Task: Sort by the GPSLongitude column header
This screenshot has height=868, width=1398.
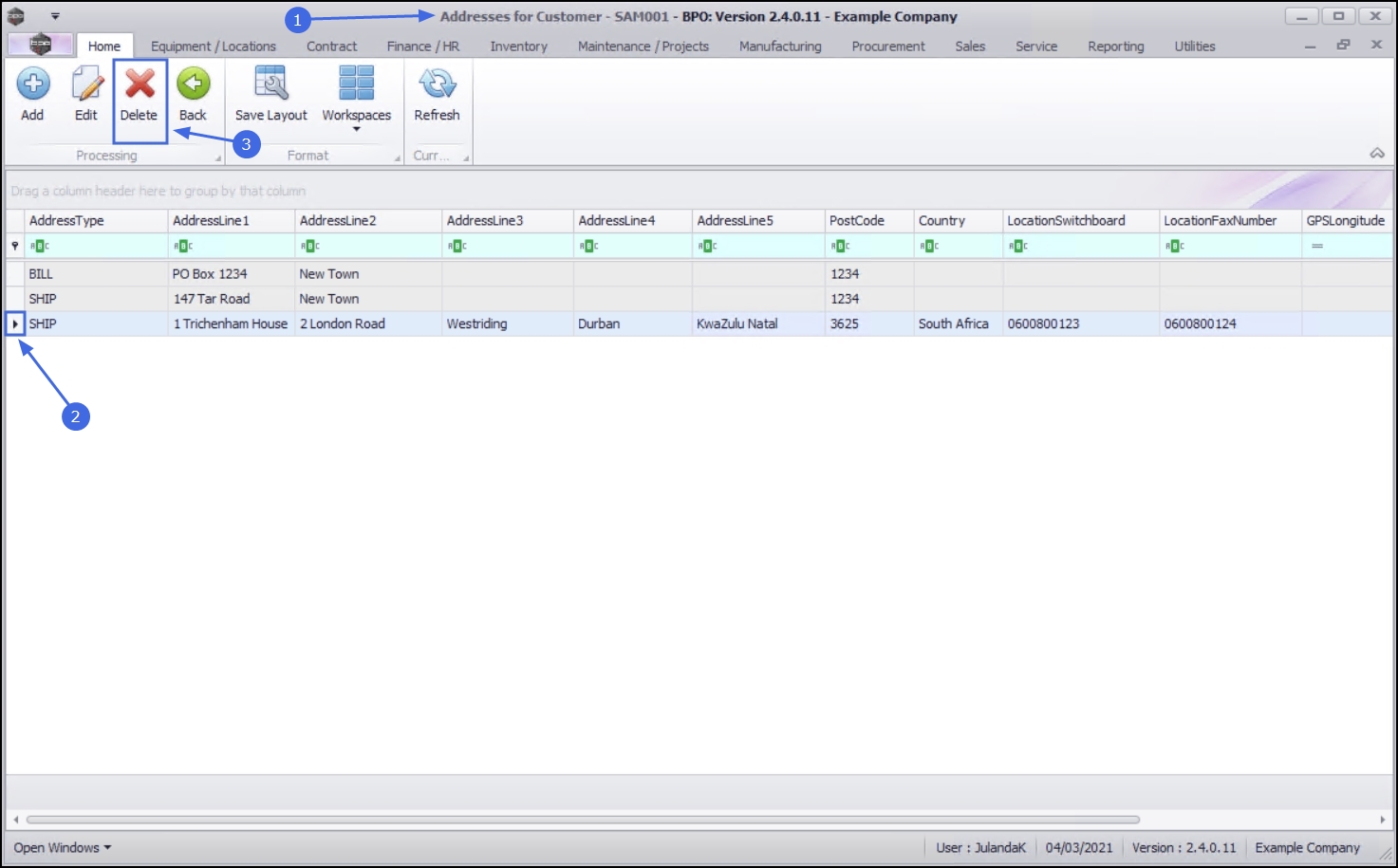Action: 1347,221
